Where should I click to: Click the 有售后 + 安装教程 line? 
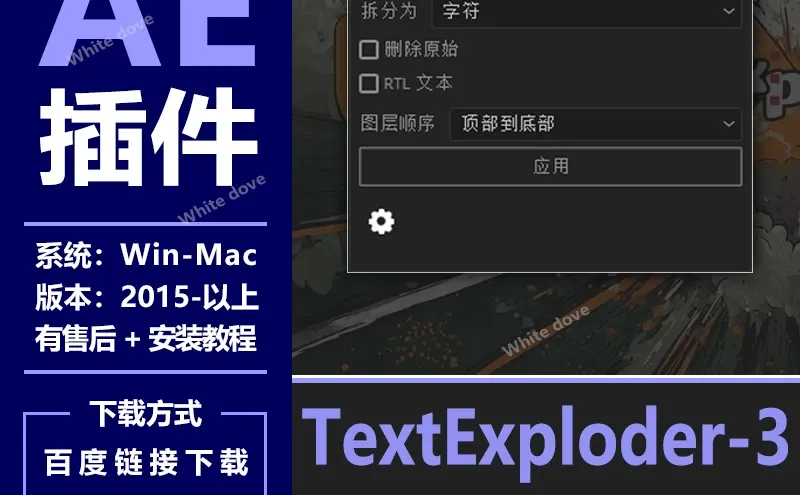[146, 338]
